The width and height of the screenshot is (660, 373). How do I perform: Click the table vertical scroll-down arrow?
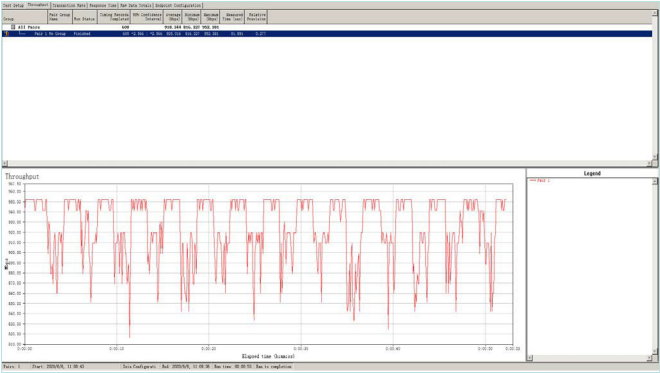click(655, 157)
